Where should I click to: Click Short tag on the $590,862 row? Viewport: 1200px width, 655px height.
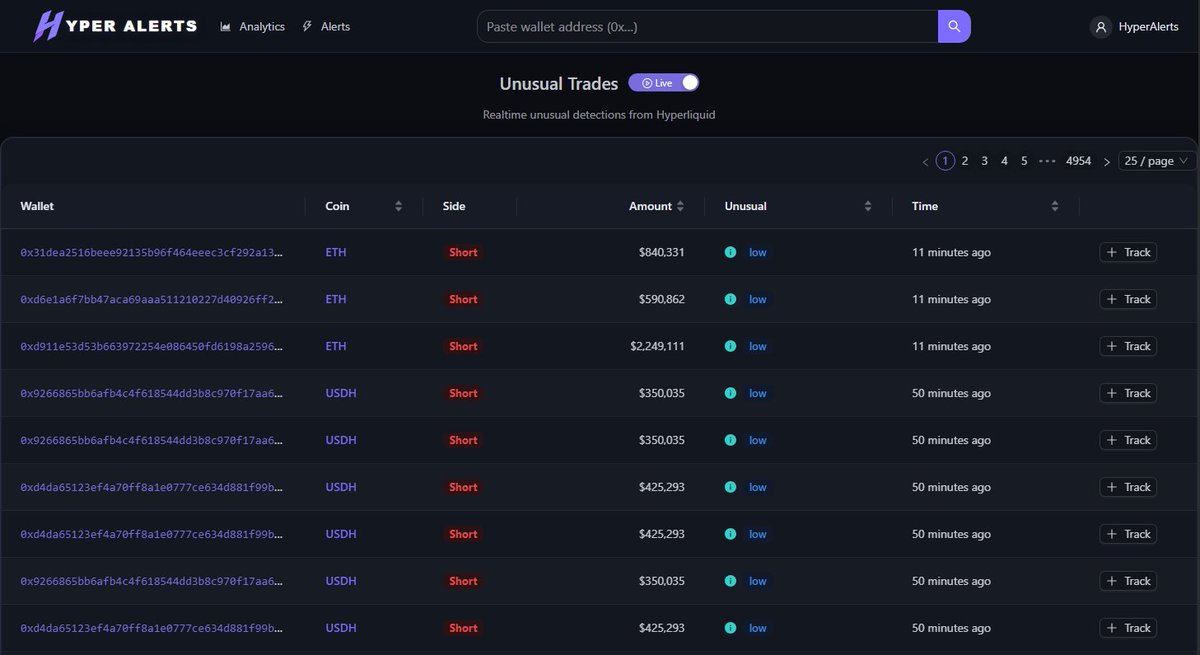pyautogui.click(x=463, y=299)
